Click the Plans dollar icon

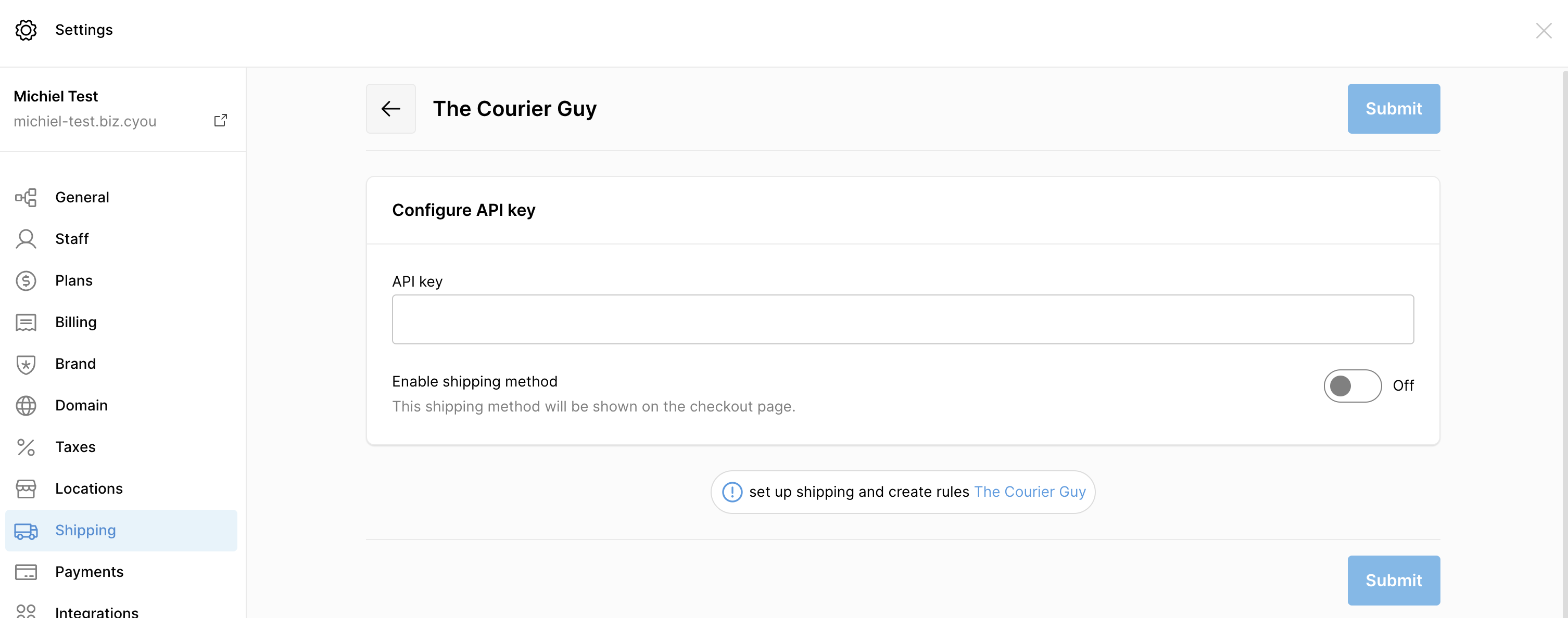[x=26, y=280]
